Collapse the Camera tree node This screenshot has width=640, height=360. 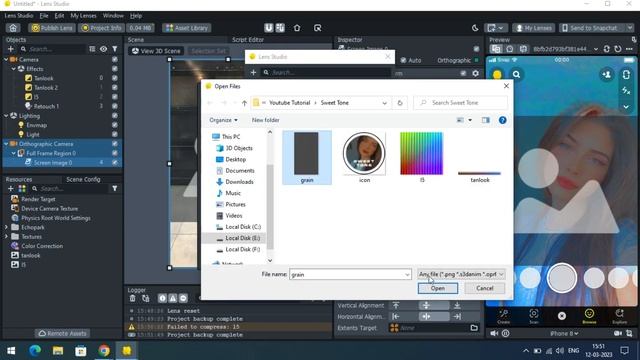6,60
